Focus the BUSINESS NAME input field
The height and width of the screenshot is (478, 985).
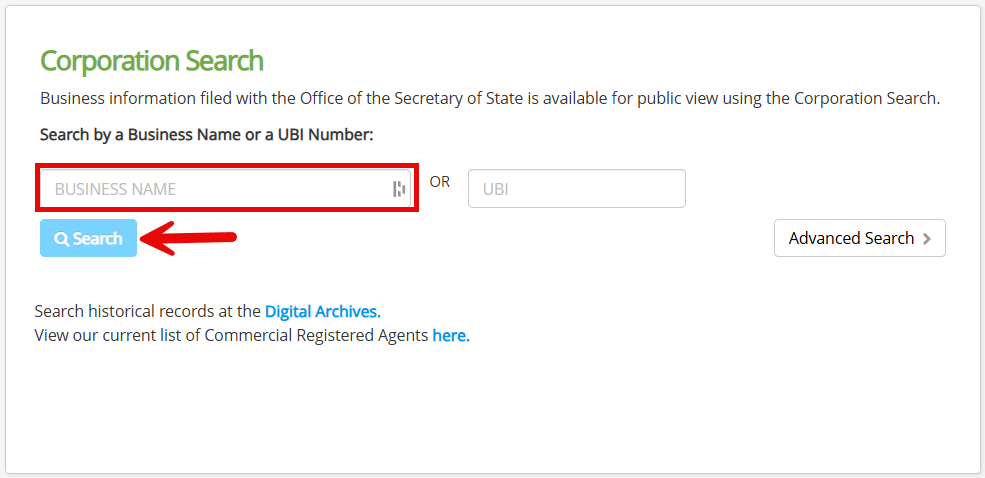tap(226, 188)
